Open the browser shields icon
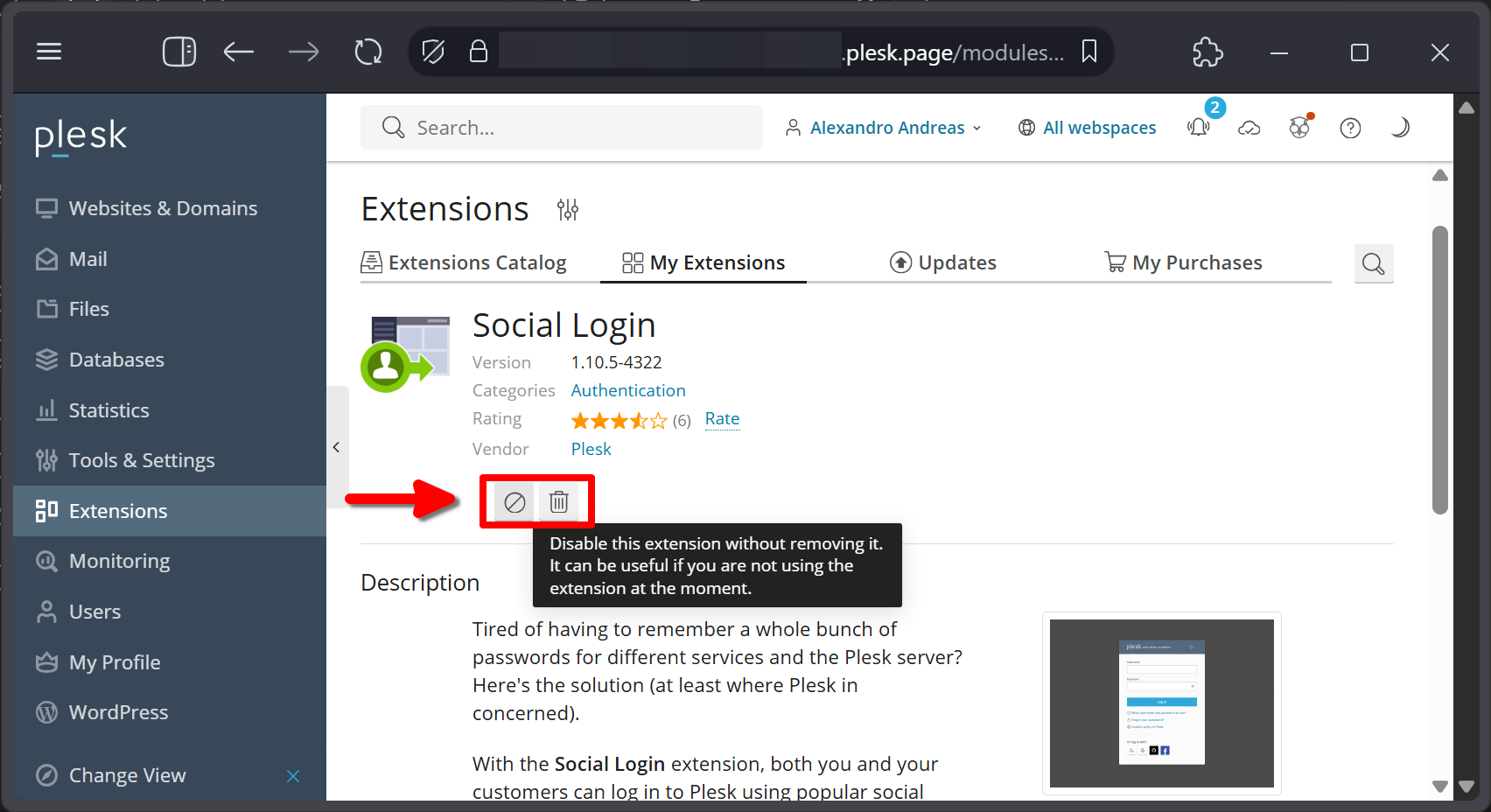1491x812 pixels. (x=432, y=52)
